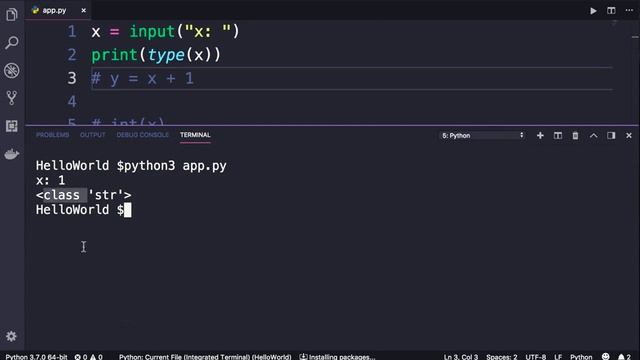Click commented line '# y = x + 1'

[142, 78]
